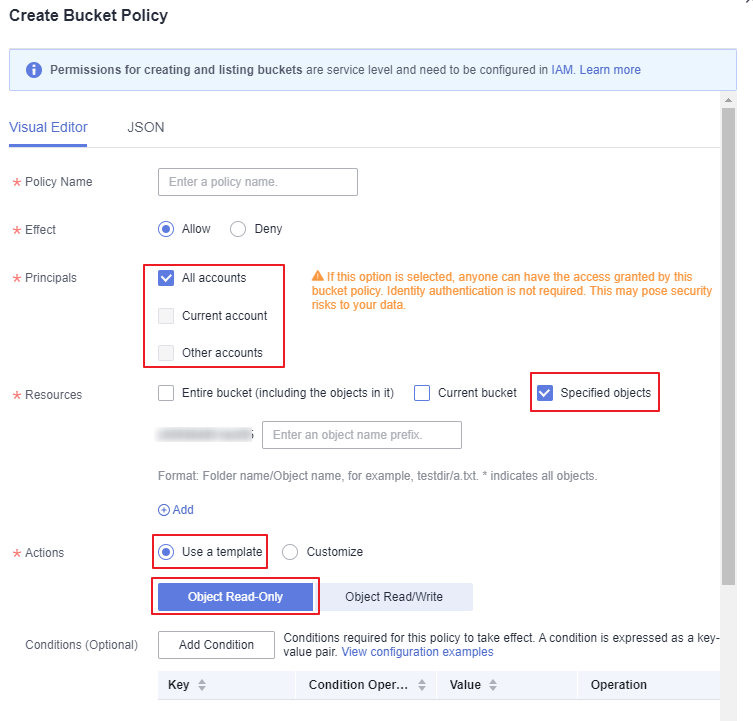Select the Deny effect radio button
Screen dimensions: 753x721
238,229
